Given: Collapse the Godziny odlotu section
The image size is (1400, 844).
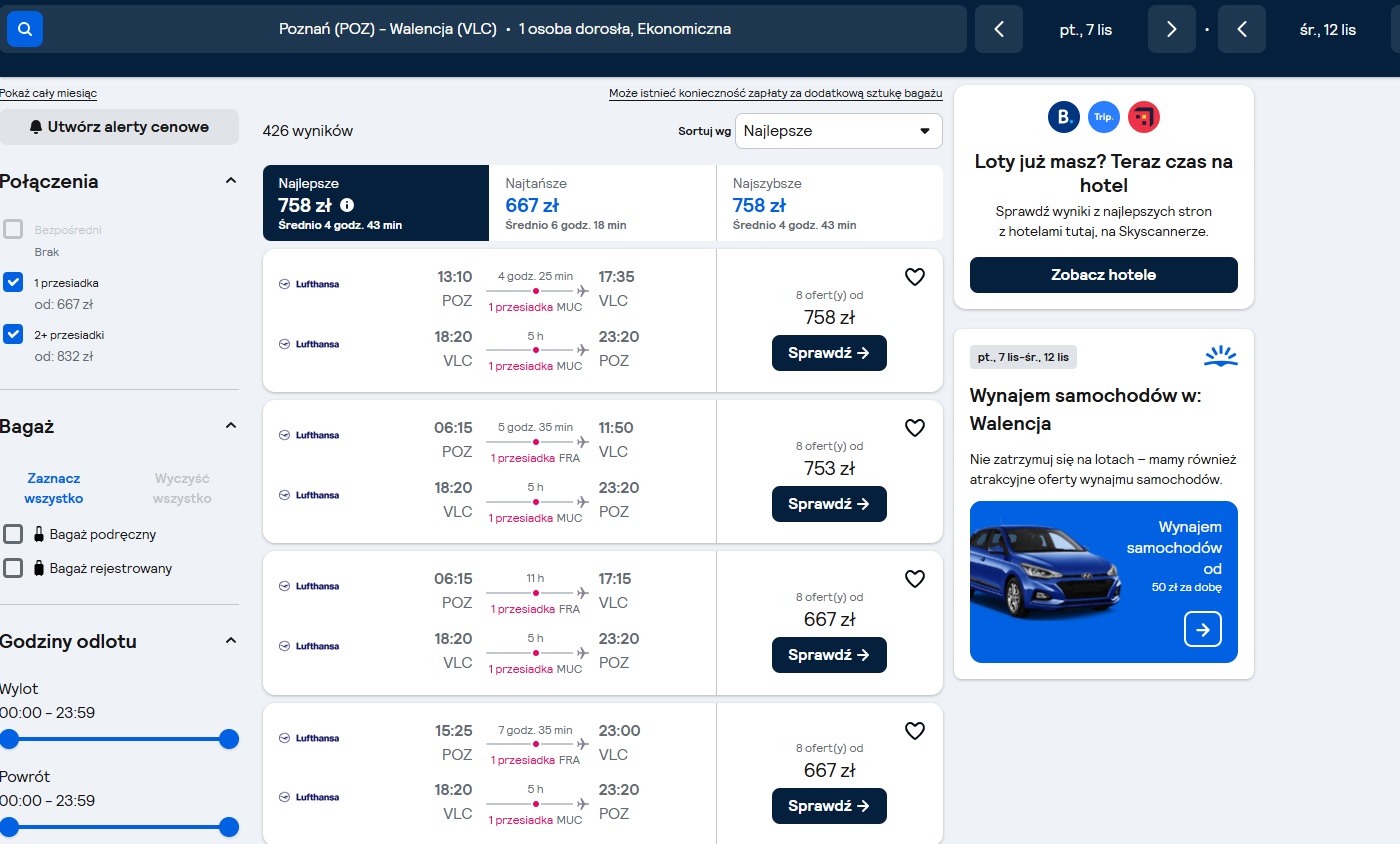Looking at the screenshot, I should click(231, 641).
